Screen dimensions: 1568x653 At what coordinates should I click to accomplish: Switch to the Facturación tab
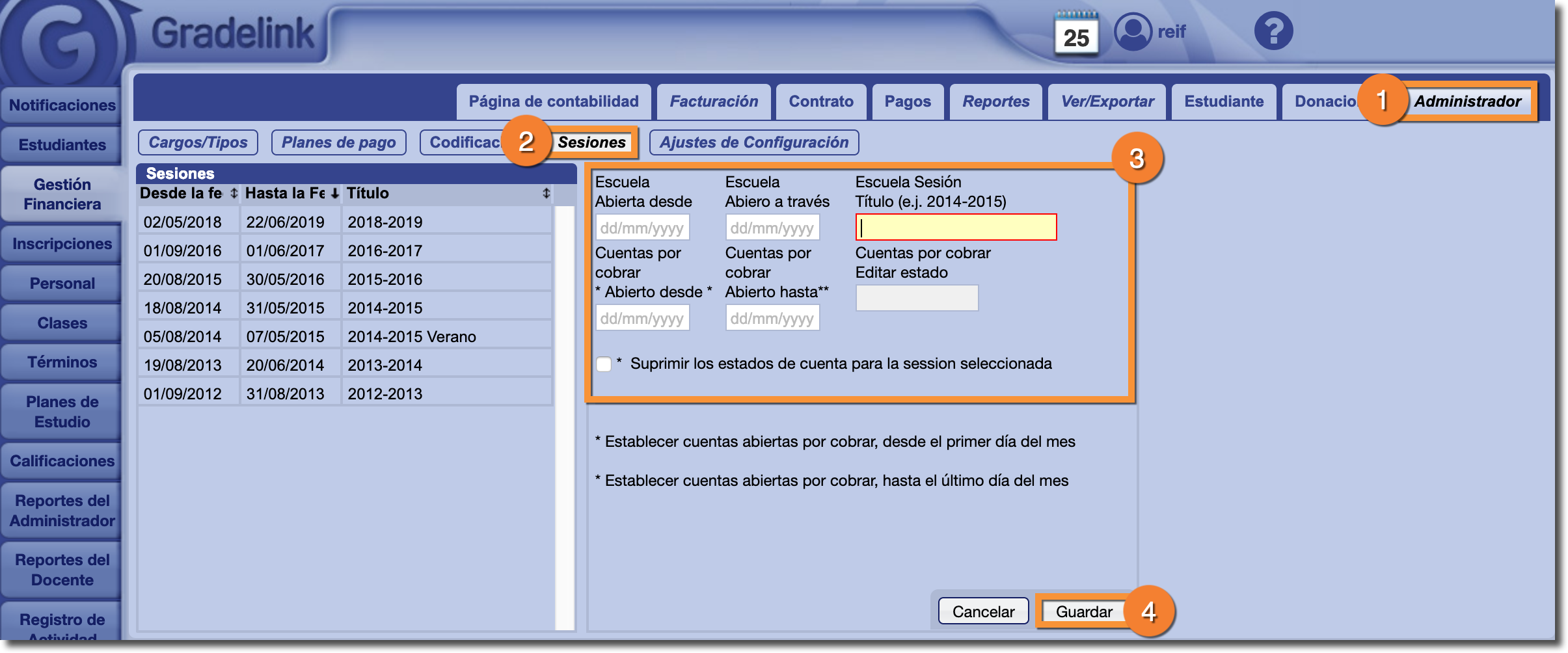click(x=713, y=101)
